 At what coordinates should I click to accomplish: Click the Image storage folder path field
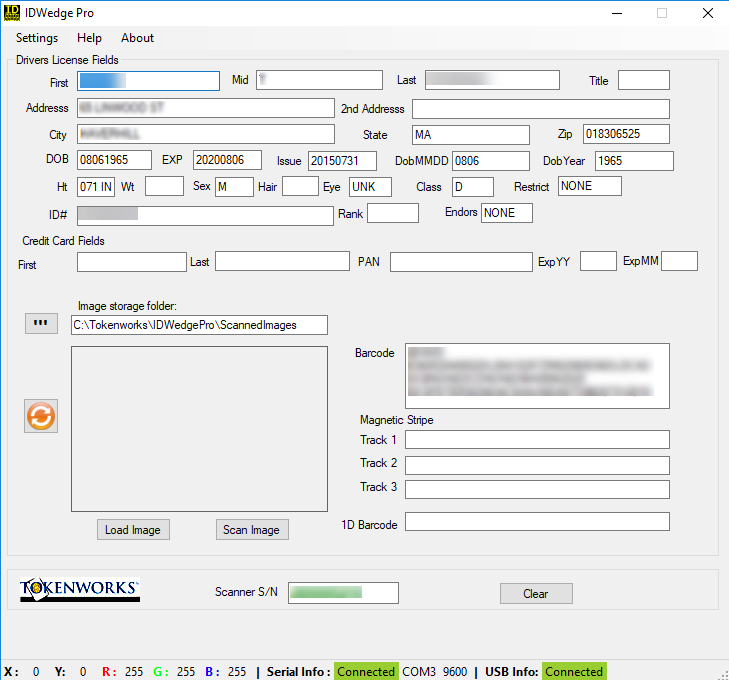coord(199,325)
